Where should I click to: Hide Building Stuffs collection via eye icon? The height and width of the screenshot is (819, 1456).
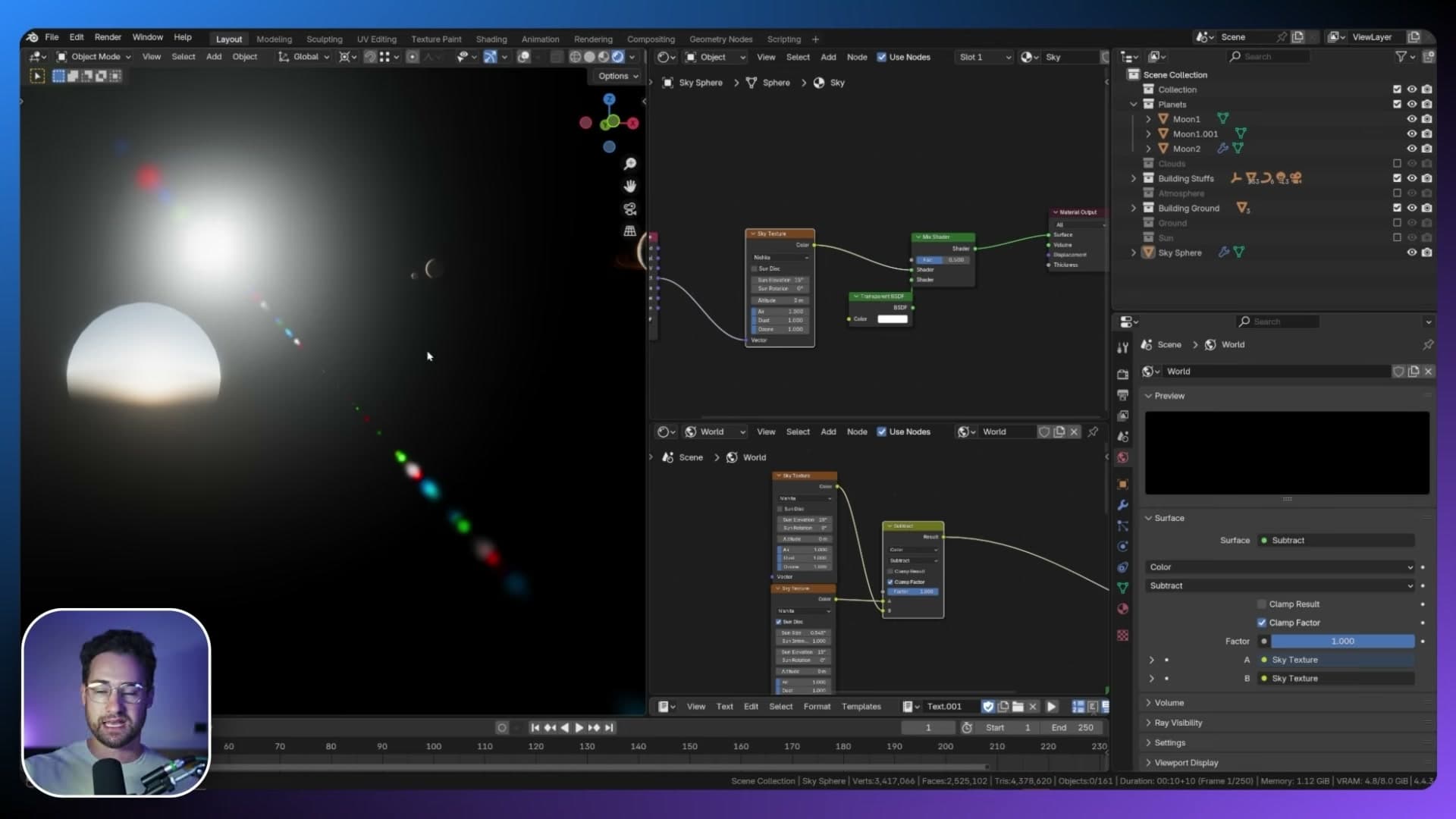click(x=1412, y=178)
